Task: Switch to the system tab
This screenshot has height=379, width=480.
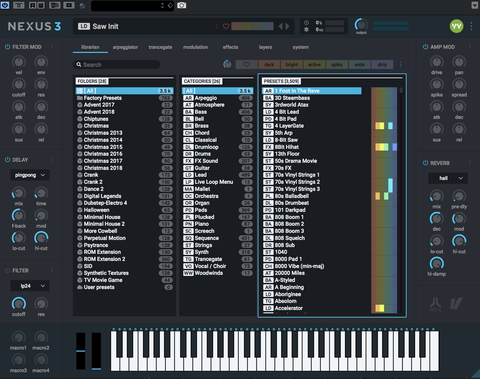Action: [301, 47]
